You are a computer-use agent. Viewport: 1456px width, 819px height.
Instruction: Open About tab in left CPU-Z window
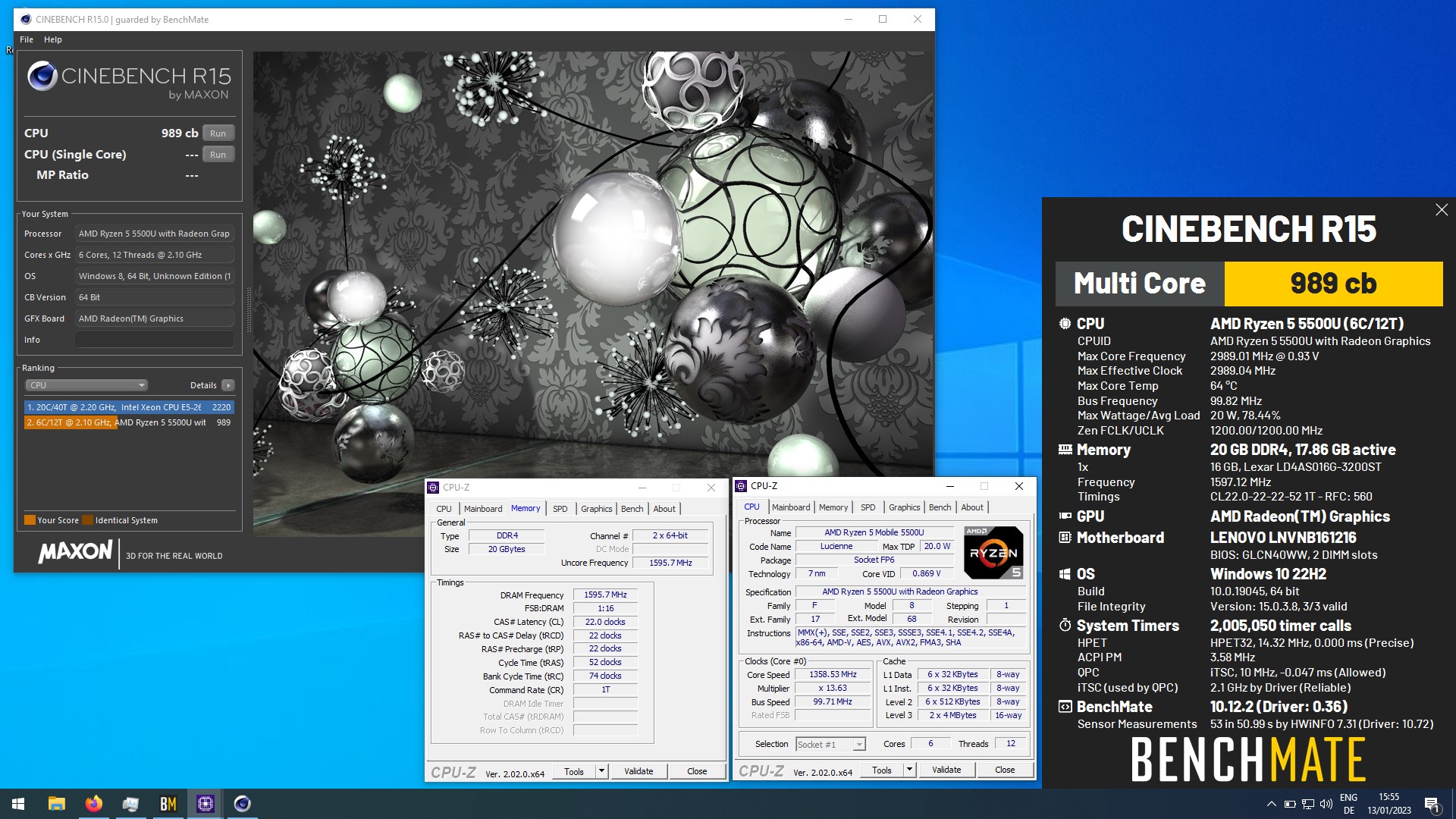(664, 509)
